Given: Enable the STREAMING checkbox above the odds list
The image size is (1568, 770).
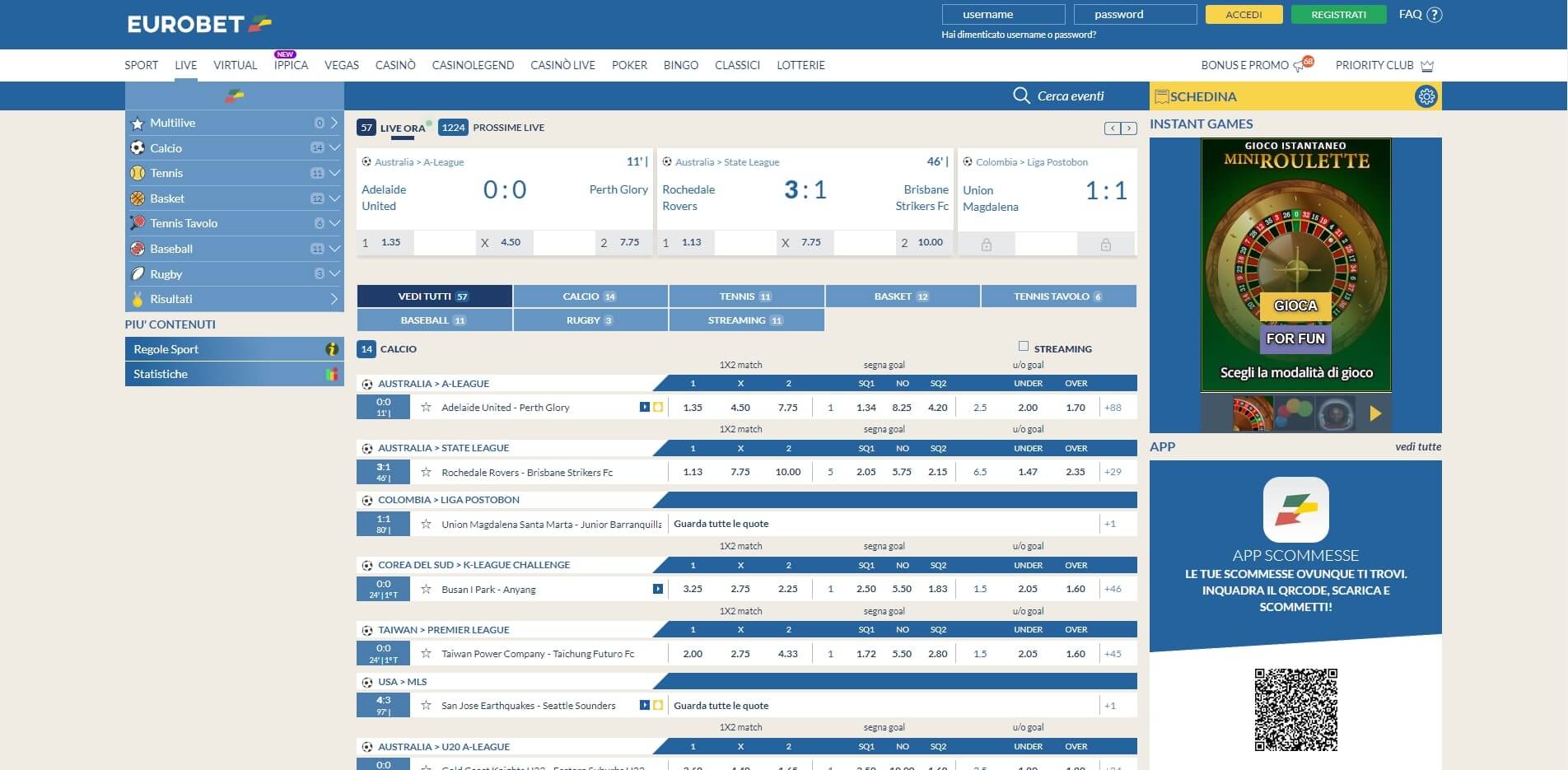Looking at the screenshot, I should [x=1024, y=348].
